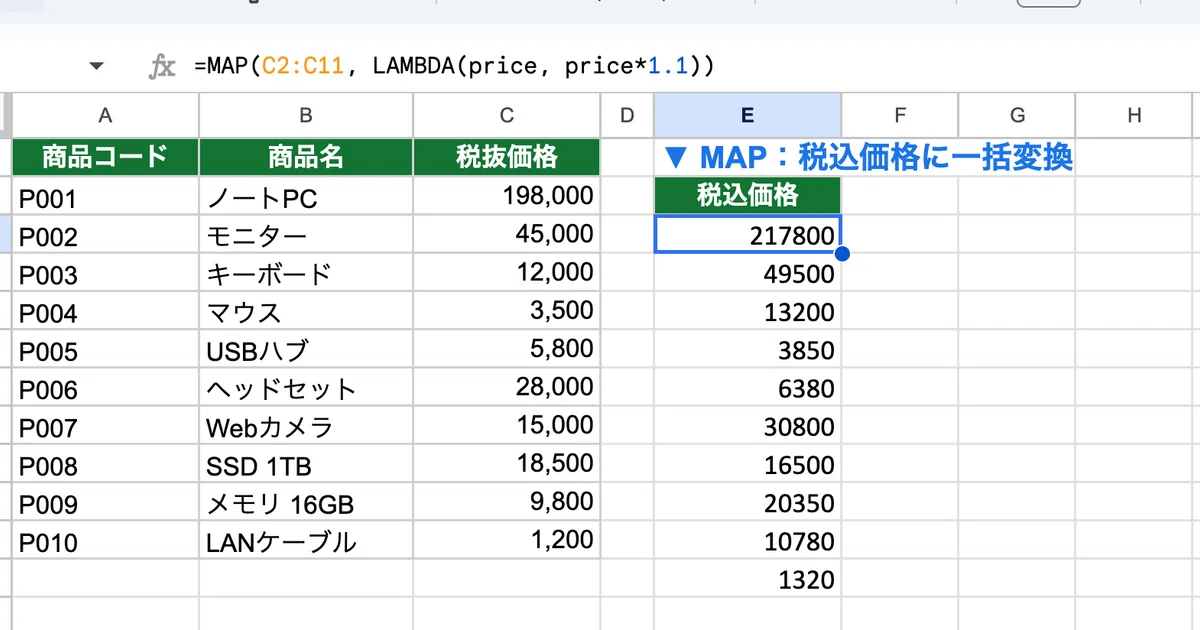
Task: Open the name box dropdown arrow
Action: click(x=96, y=67)
